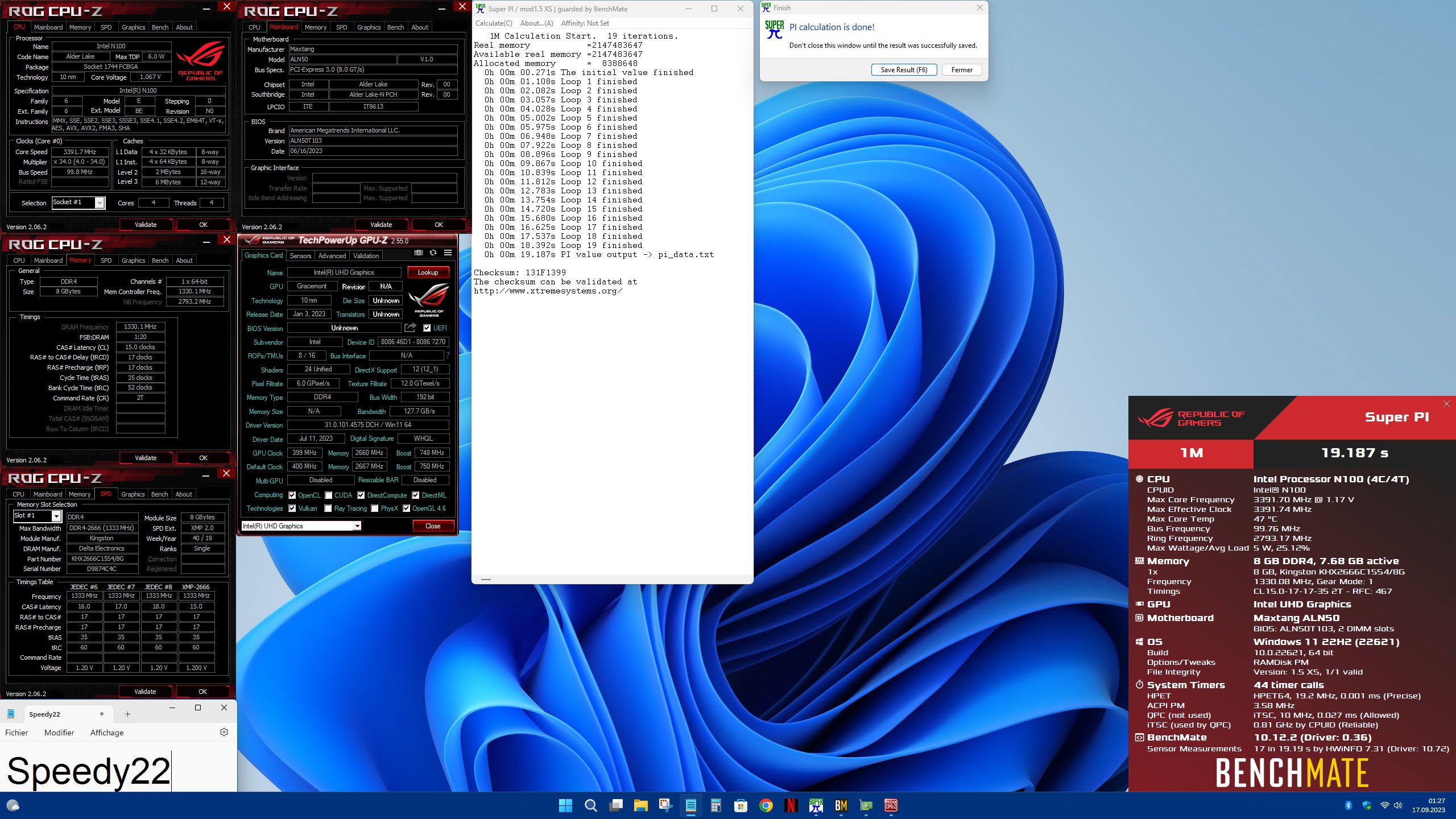Click the clock showing 01:27 in taskbar
Screen dimensions: 1456x819
[1436, 801]
